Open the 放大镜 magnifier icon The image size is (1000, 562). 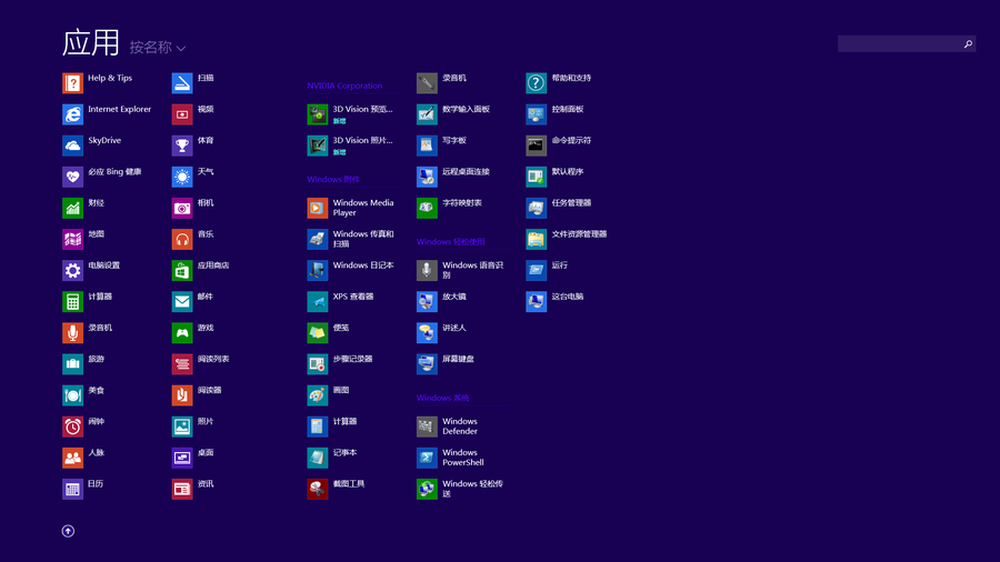(x=427, y=302)
